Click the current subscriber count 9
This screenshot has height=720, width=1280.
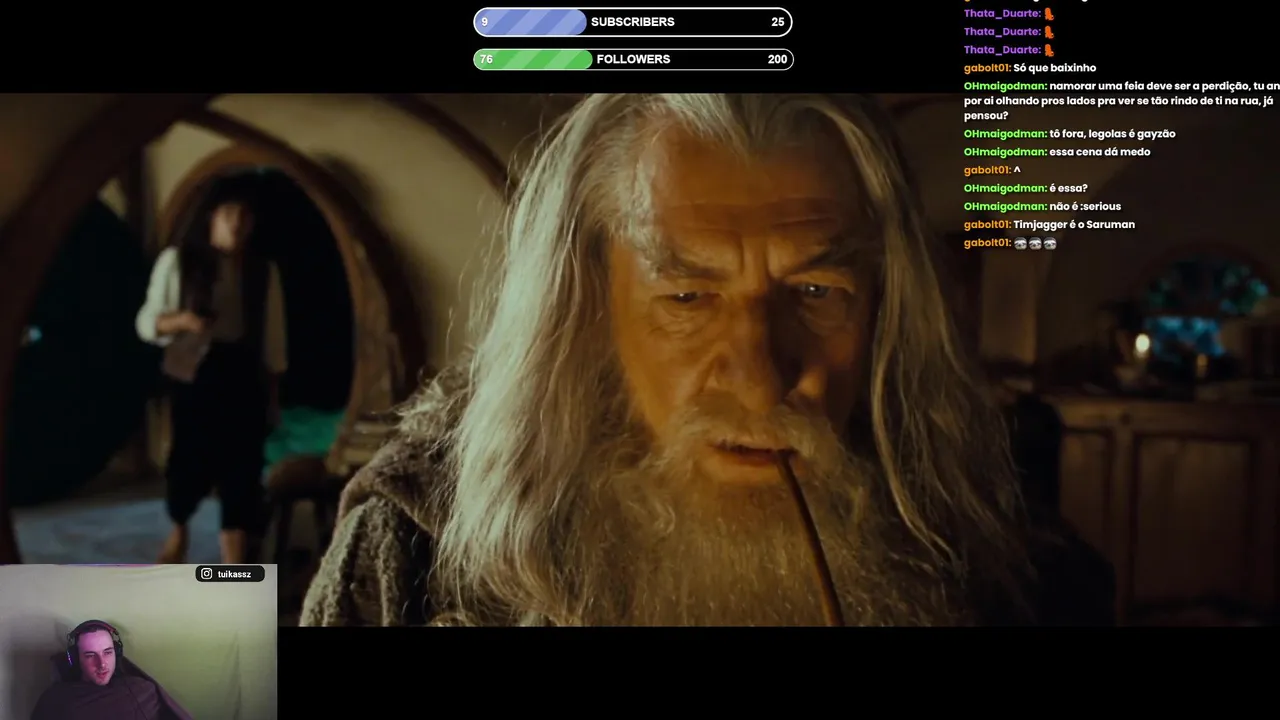(485, 22)
